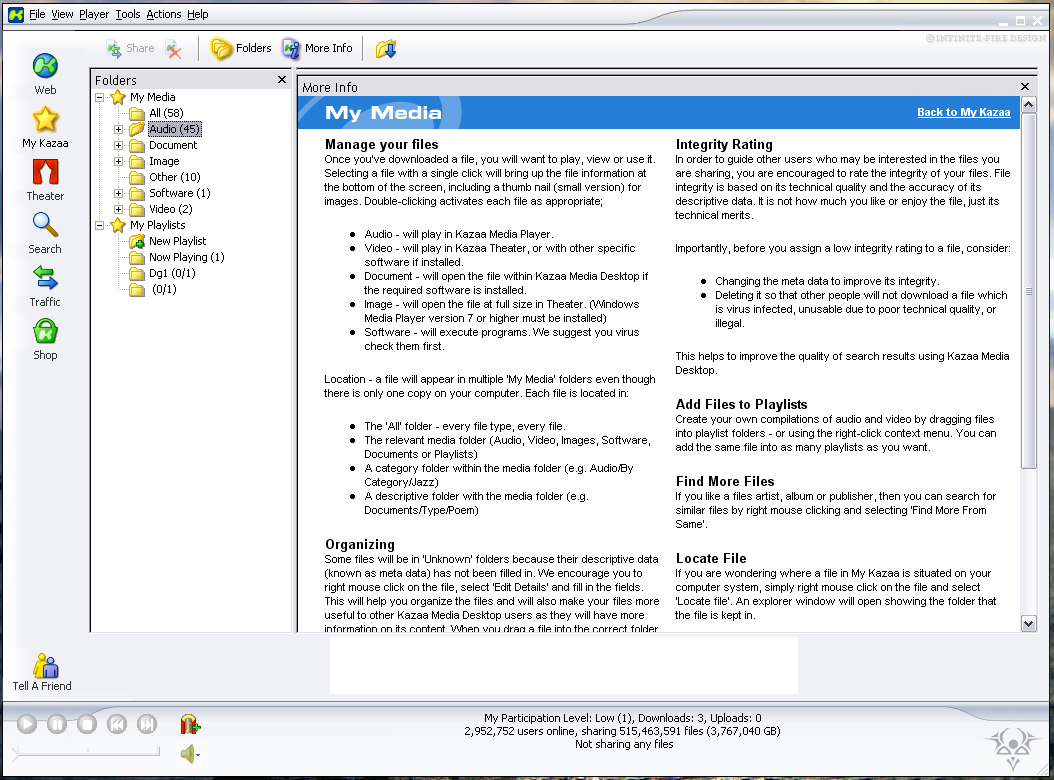Viewport: 1054px width, 780px height.
Task: Close the Folders panel
Action: (x=282, y=79)
